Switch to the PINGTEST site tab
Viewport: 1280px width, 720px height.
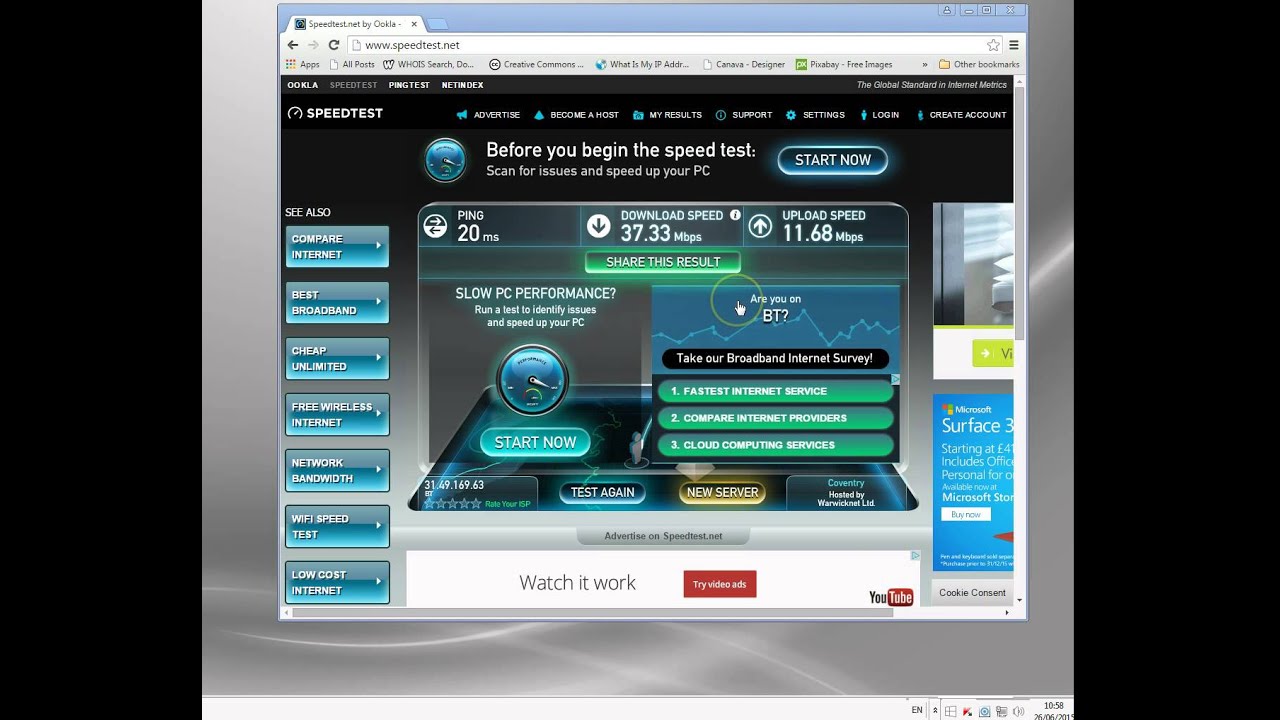coord(409,85)
